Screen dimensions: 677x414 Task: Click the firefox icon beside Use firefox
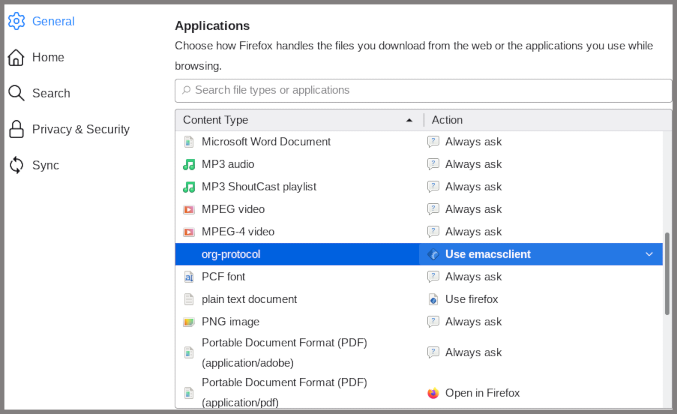(x=433, y=299)
